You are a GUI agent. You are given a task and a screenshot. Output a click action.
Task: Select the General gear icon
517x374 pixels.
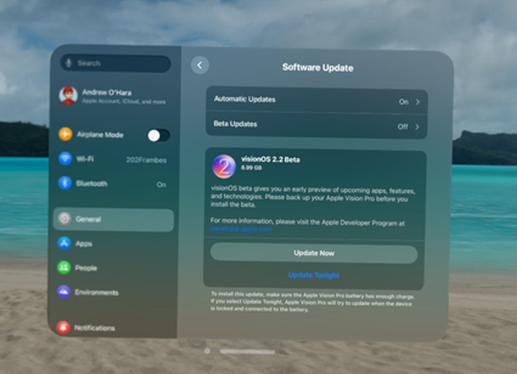[x=64, y=219]
